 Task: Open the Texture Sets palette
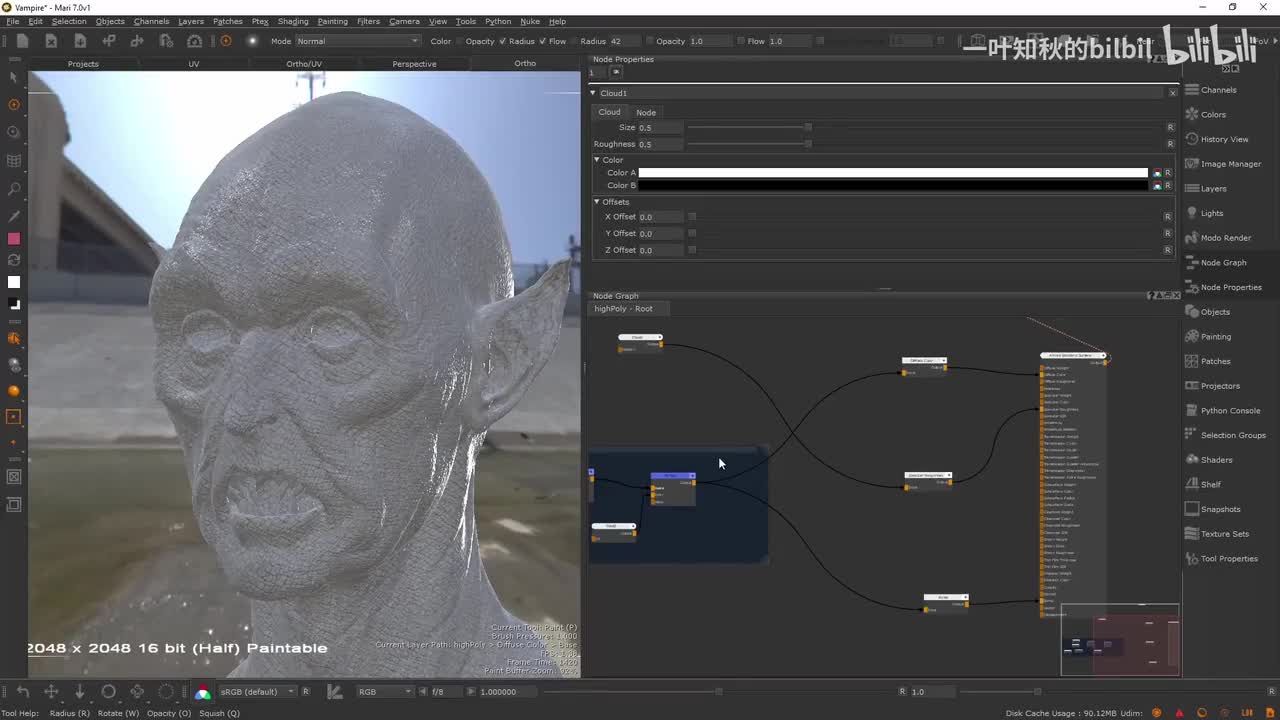1224,534
